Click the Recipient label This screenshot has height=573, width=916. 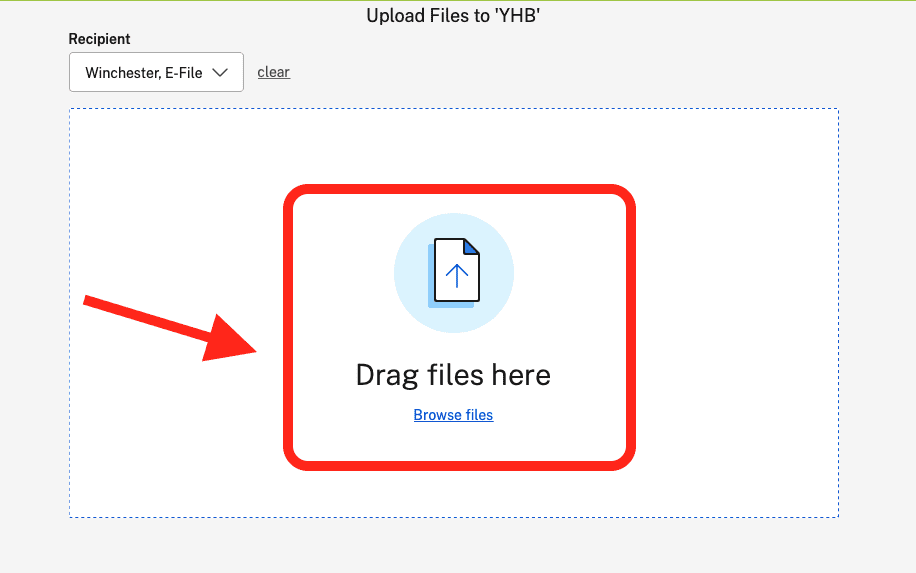pos(99,39)
